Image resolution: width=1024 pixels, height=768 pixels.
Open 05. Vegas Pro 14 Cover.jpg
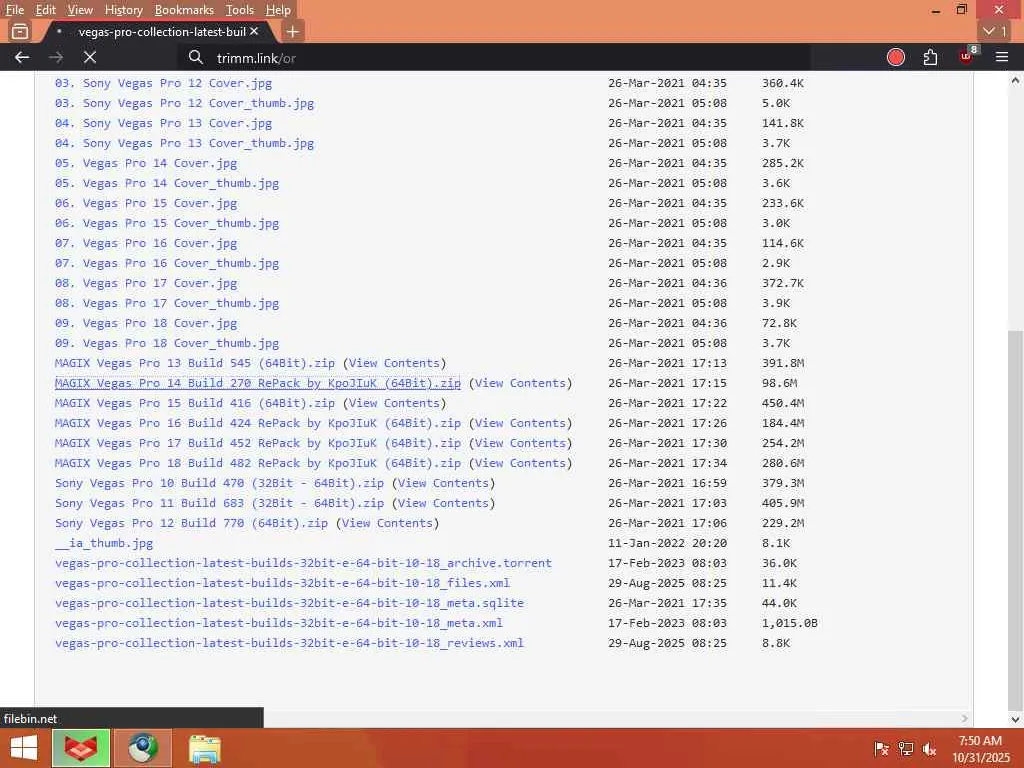tap(146, 163)
